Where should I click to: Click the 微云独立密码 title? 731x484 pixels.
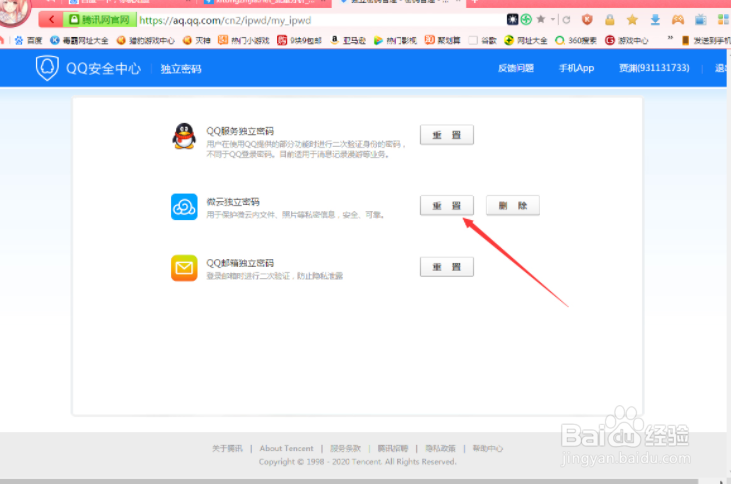pyautogui.click(x=233, y=202)
